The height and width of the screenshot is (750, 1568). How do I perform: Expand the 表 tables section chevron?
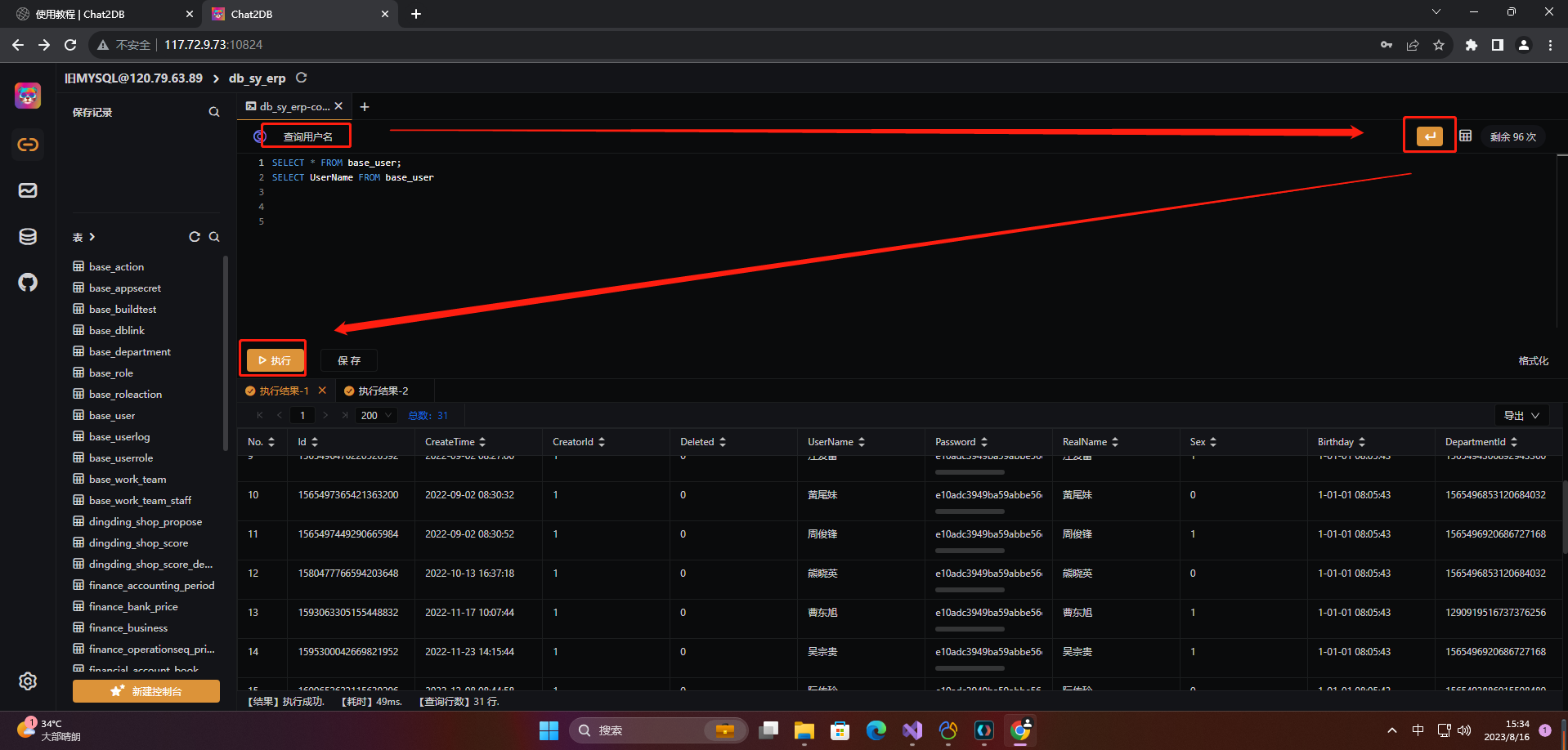tap(92, 237)
